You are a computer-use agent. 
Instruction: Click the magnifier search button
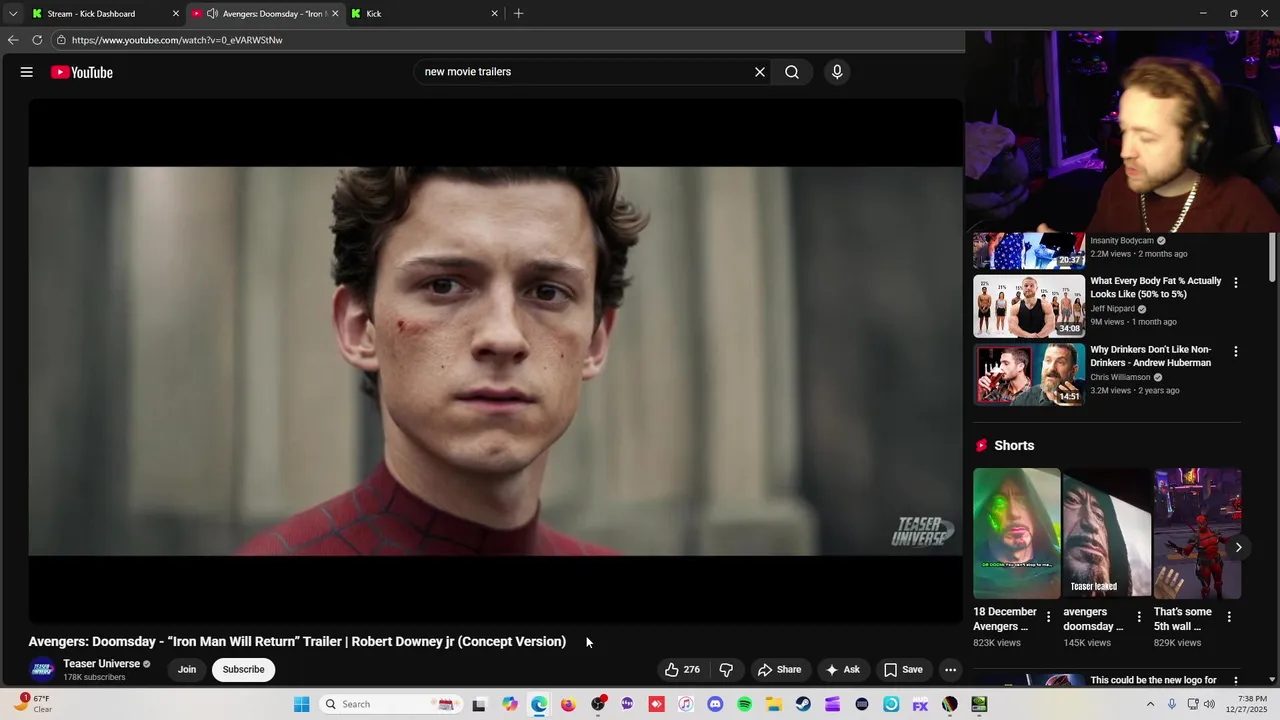click(792, 72)
